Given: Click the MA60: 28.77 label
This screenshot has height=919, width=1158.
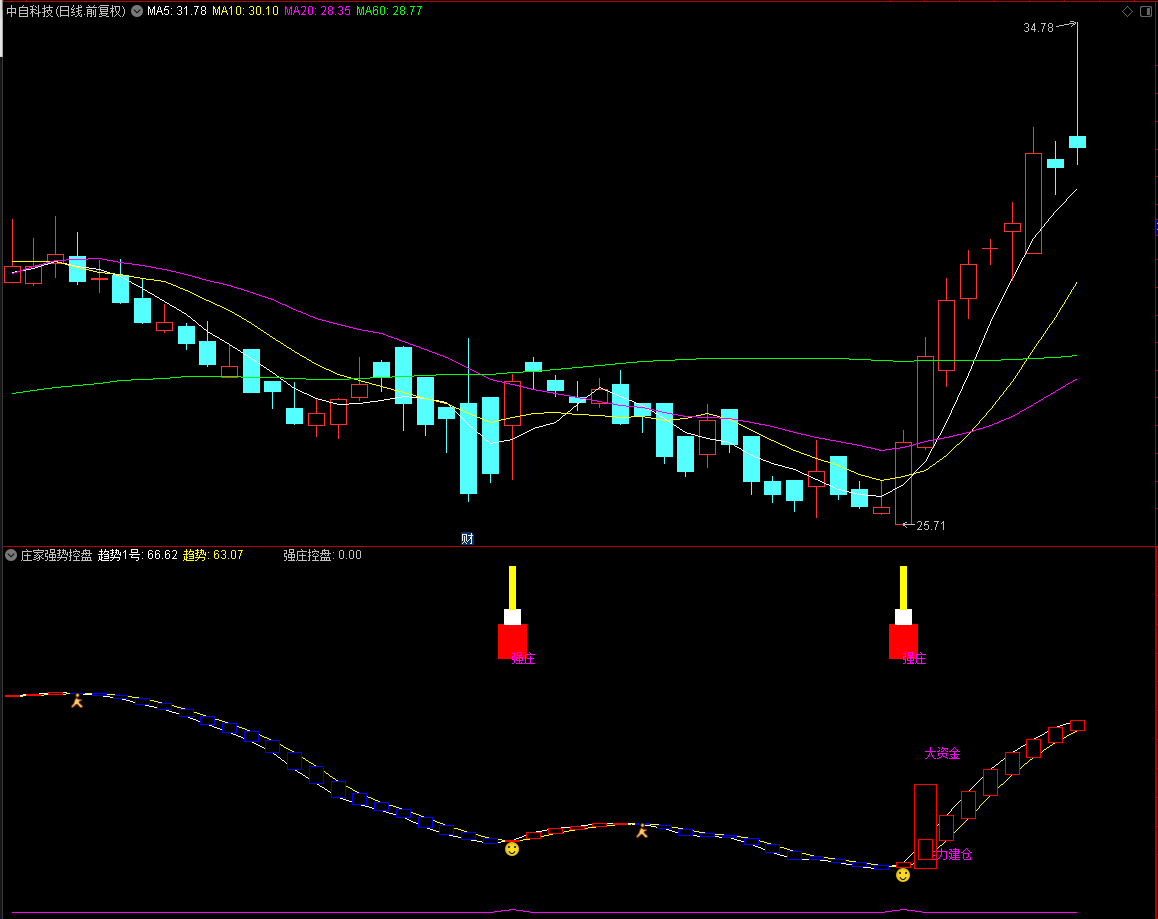Looking at the screenshot, I should click(x=389, y=11).
